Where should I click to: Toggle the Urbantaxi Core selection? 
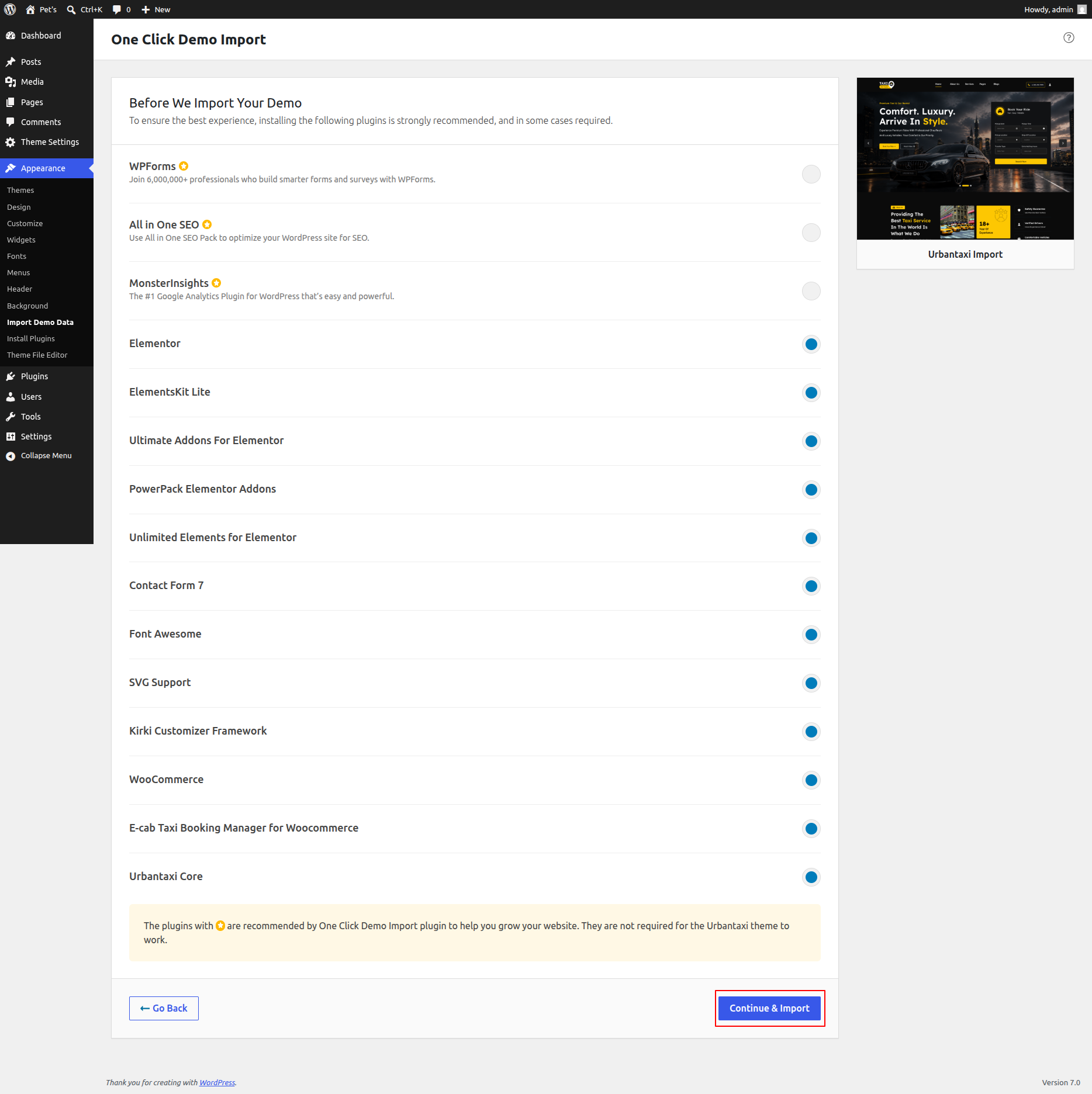tap(811, 877)
